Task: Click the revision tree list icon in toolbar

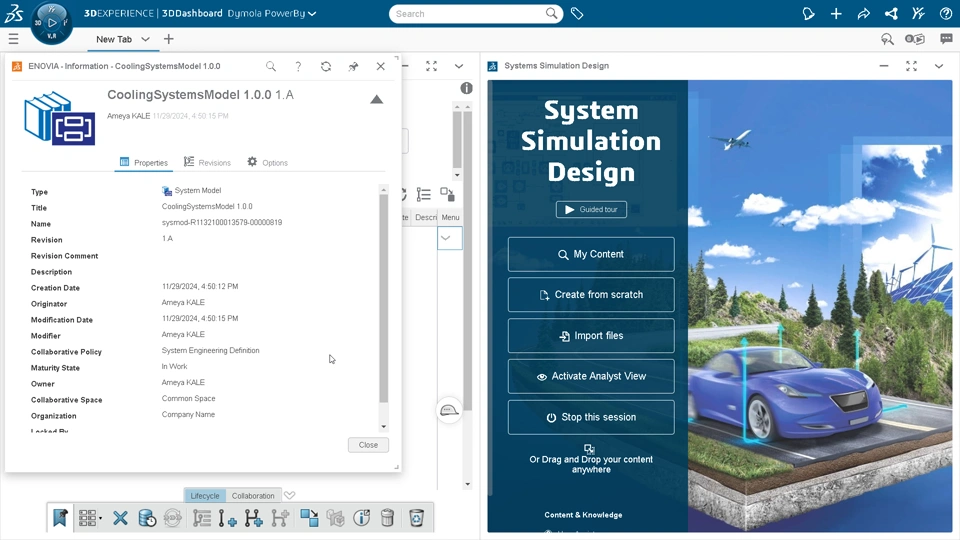Action: [201, 518]
